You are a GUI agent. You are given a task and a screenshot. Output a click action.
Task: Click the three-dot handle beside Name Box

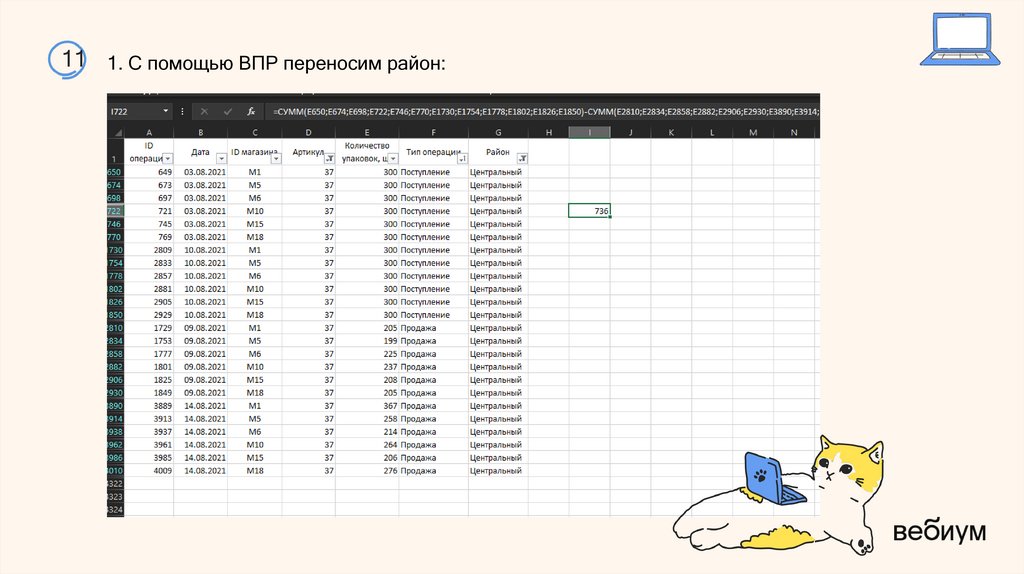tap(182, 112)
